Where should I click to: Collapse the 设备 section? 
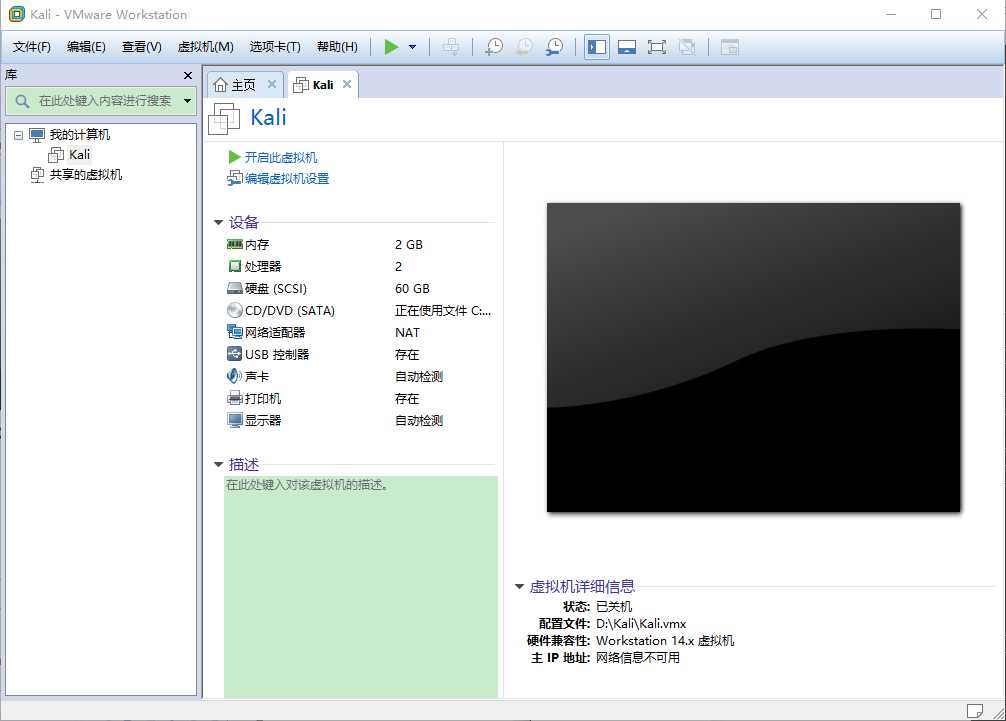pos(218,223)
